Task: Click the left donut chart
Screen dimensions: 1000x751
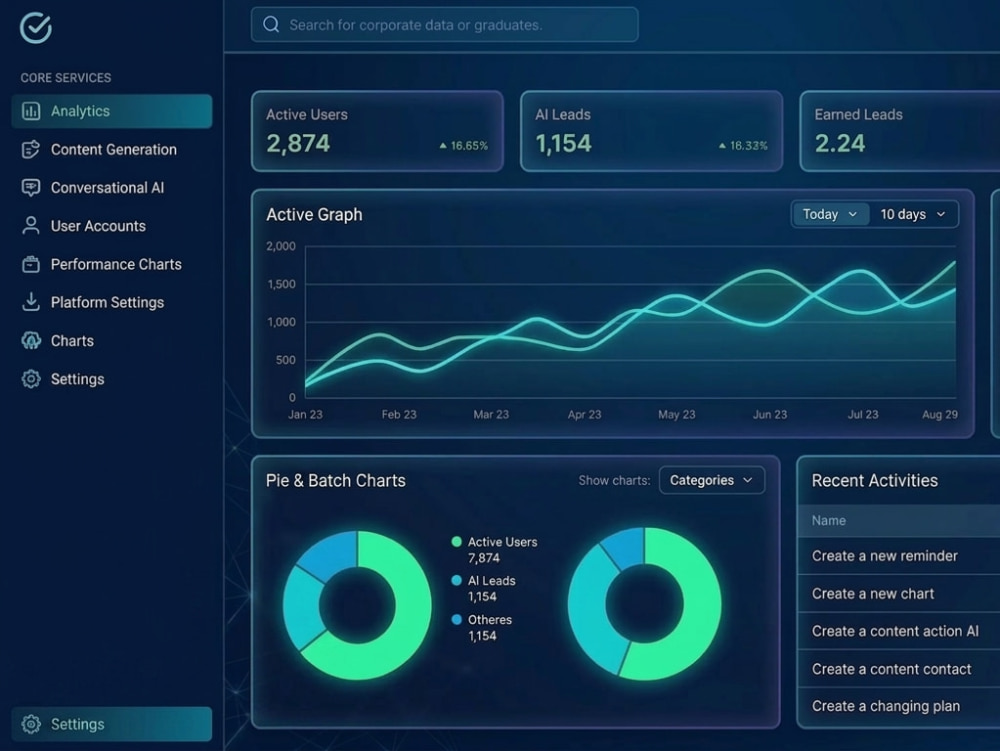Action: coord(357,605)
